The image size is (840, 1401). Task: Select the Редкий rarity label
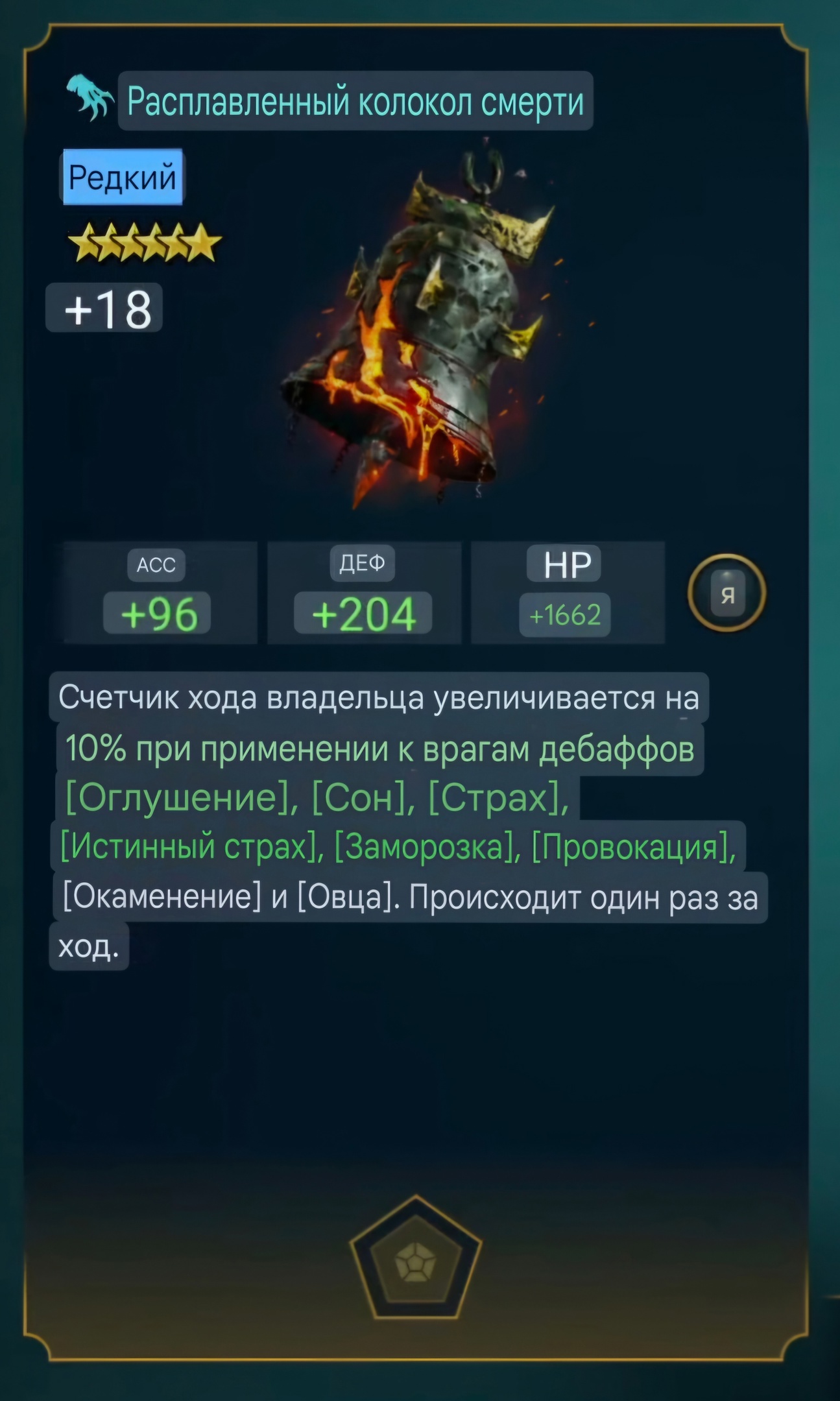123,177
